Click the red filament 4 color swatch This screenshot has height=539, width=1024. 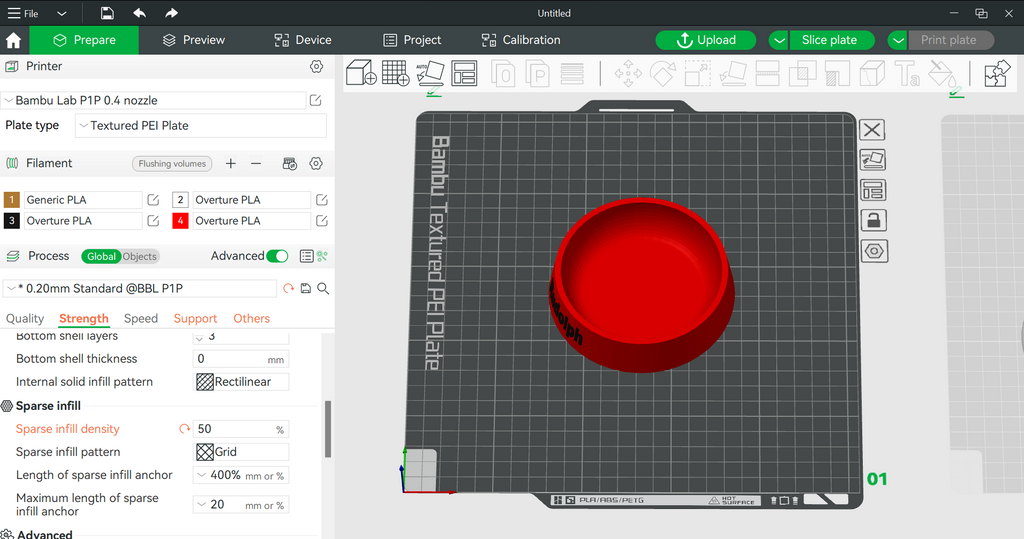click(x=180, y=221)
